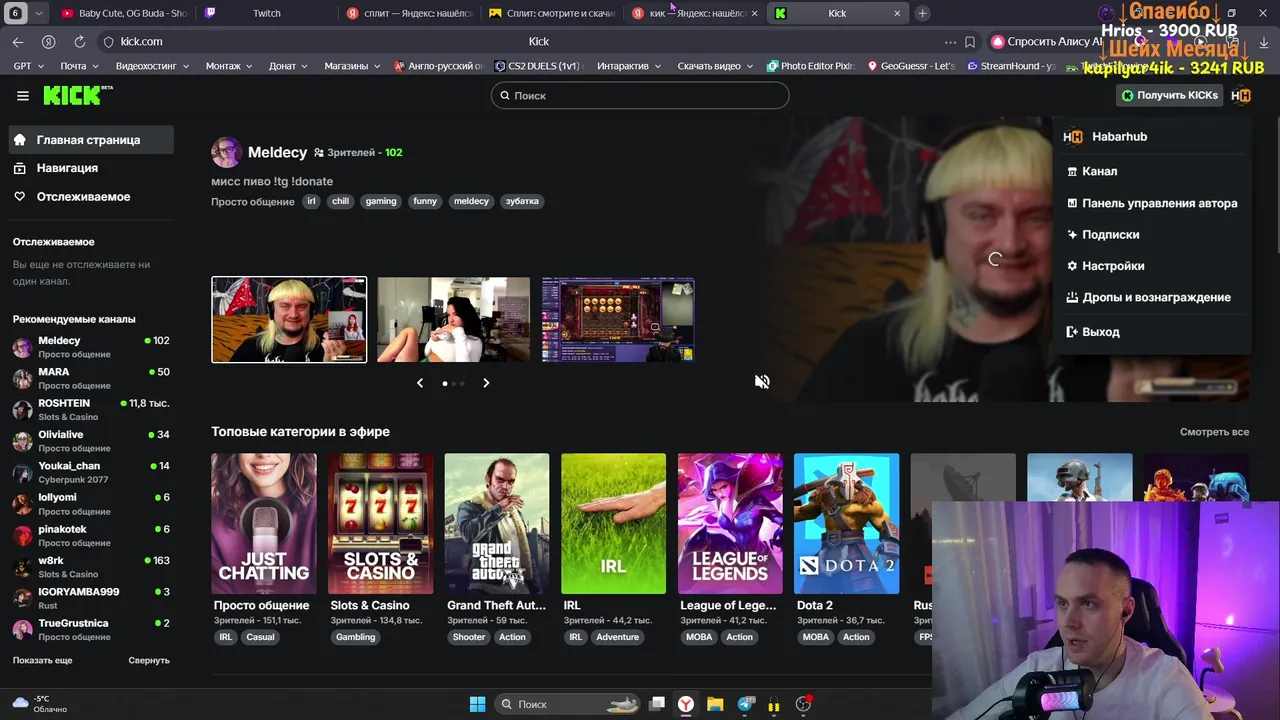Open Task View on taskbar
1280x720 pixels.
[x=657, y=704]
